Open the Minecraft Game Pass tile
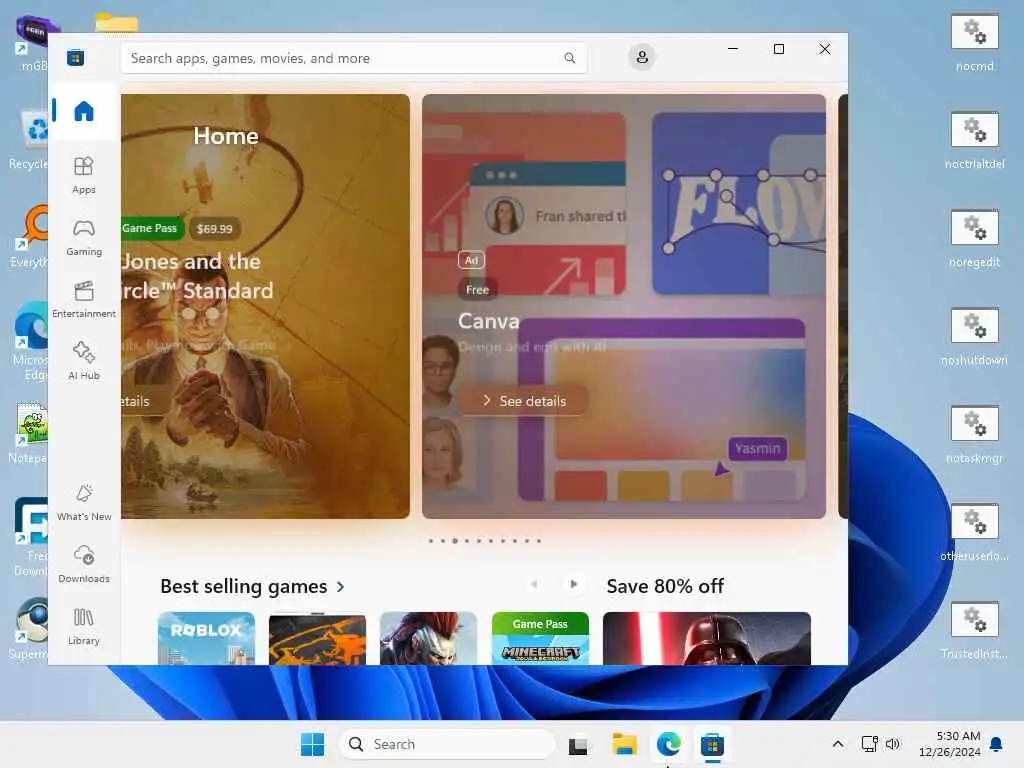 pyautogui.click(x=540, y=638)
